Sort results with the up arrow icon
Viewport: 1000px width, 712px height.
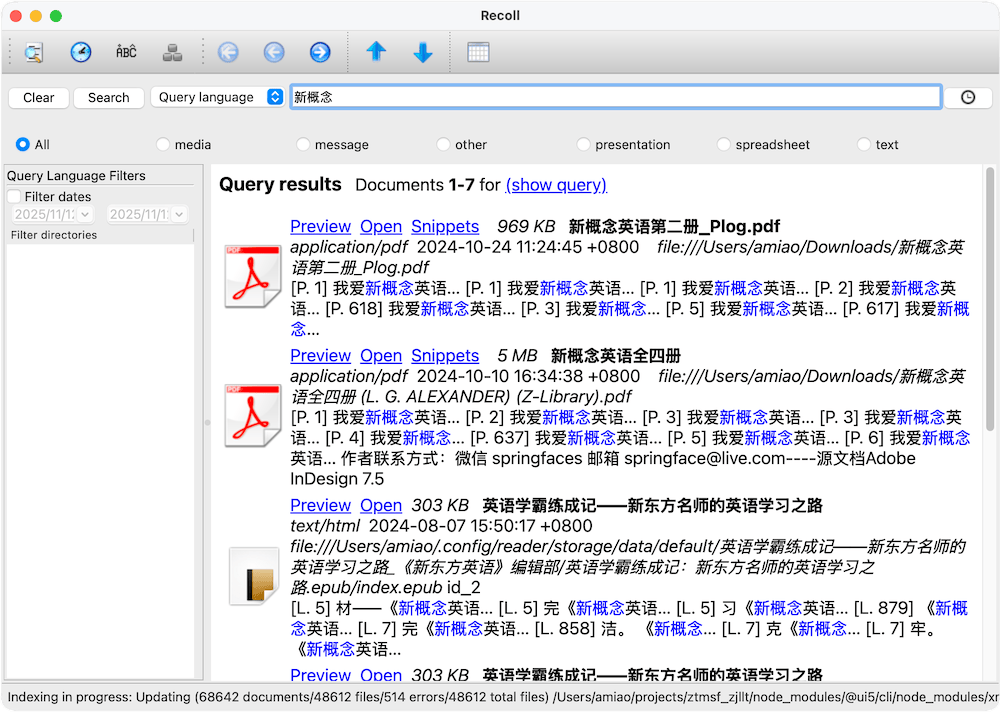click(x=376, y=51)
